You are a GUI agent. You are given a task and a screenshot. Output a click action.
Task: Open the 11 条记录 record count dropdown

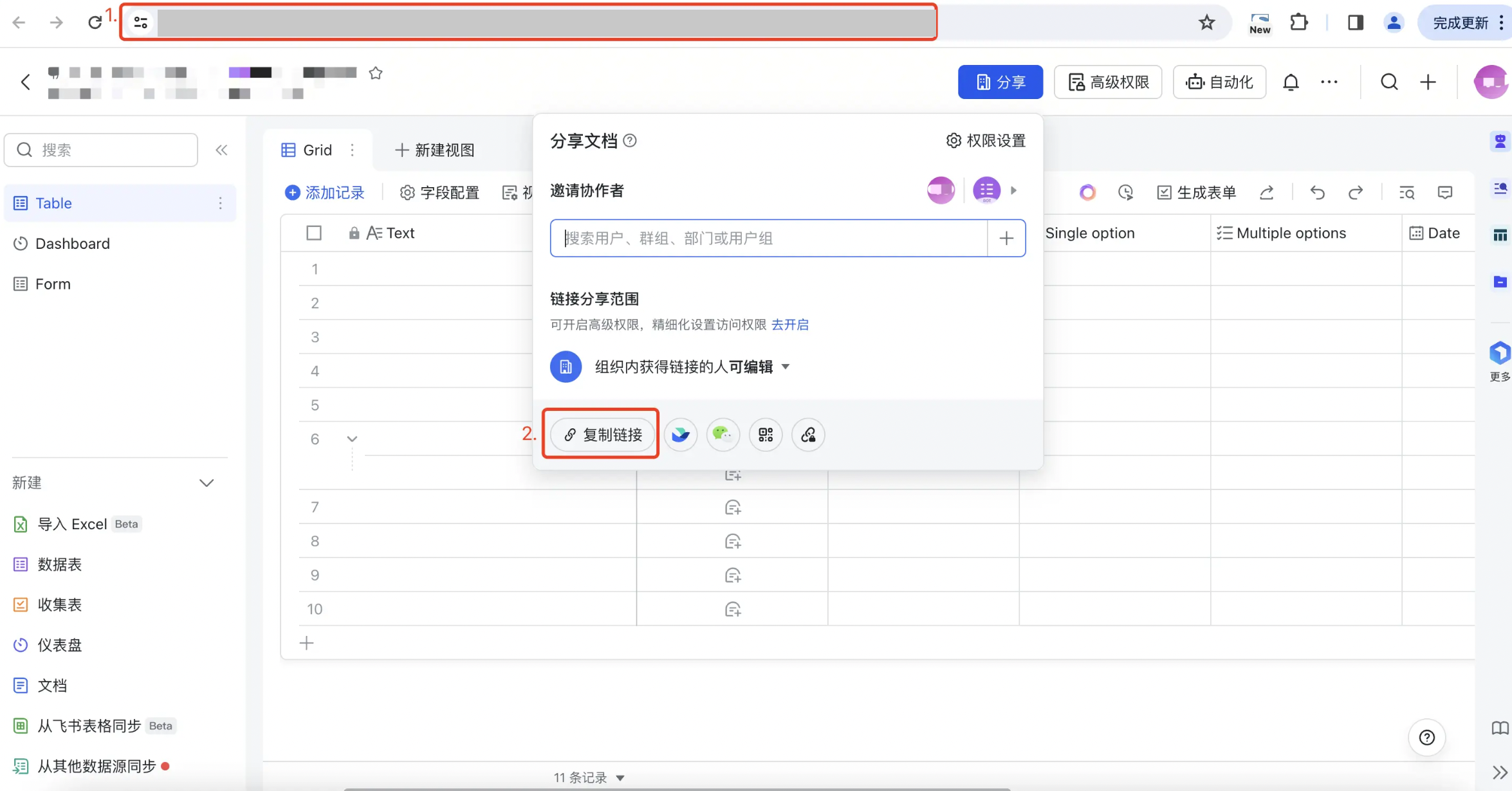click(x=589, y=777)
